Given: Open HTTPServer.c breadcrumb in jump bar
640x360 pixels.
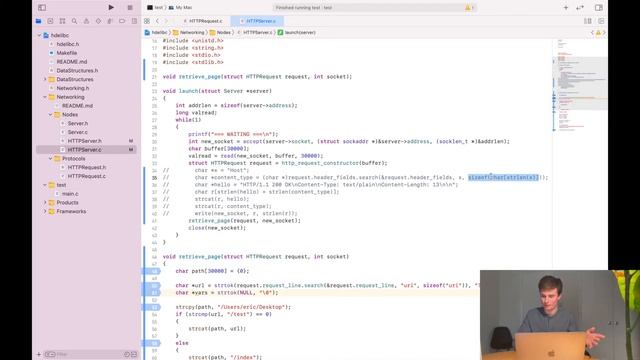Looking at the screenshot, I should coord(255,32).
